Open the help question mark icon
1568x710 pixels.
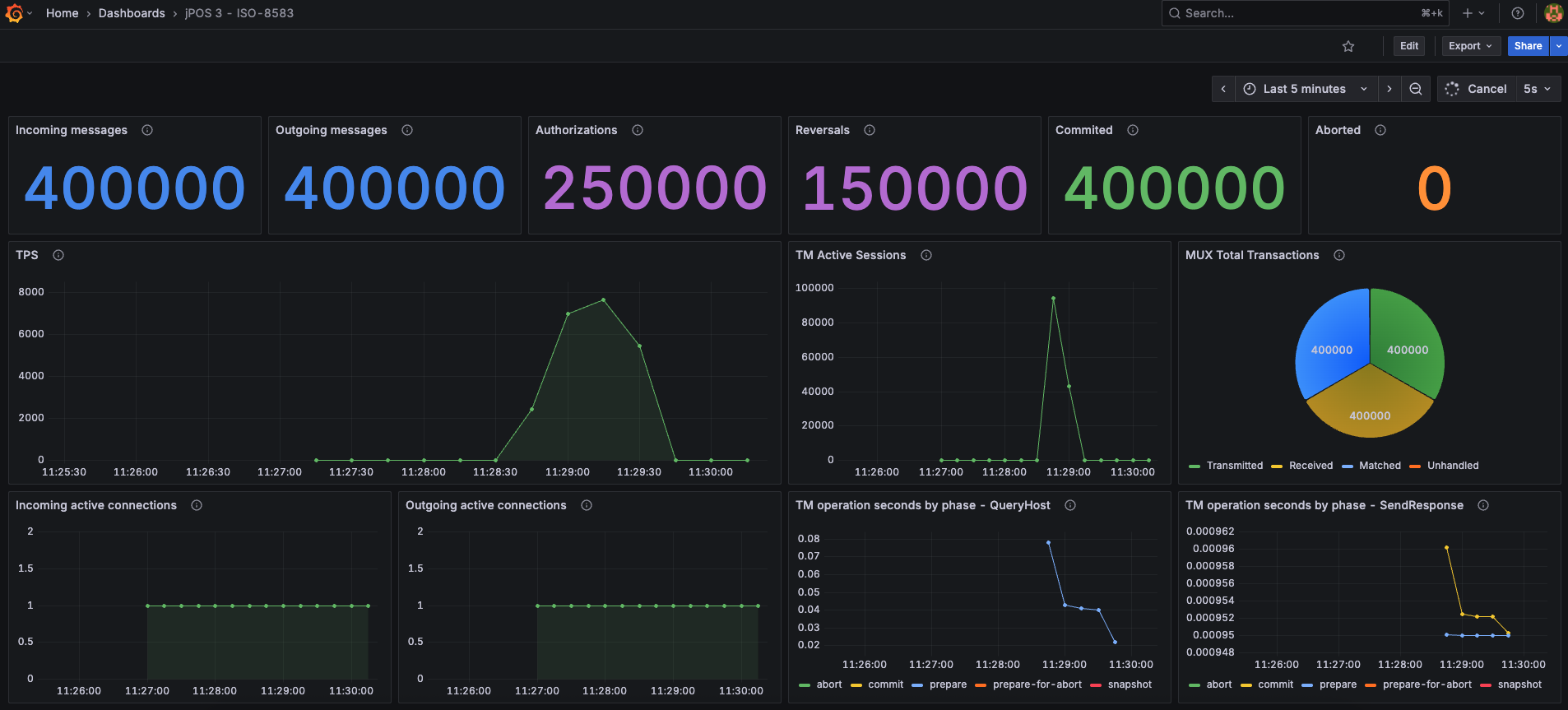tap(1518, 13)
